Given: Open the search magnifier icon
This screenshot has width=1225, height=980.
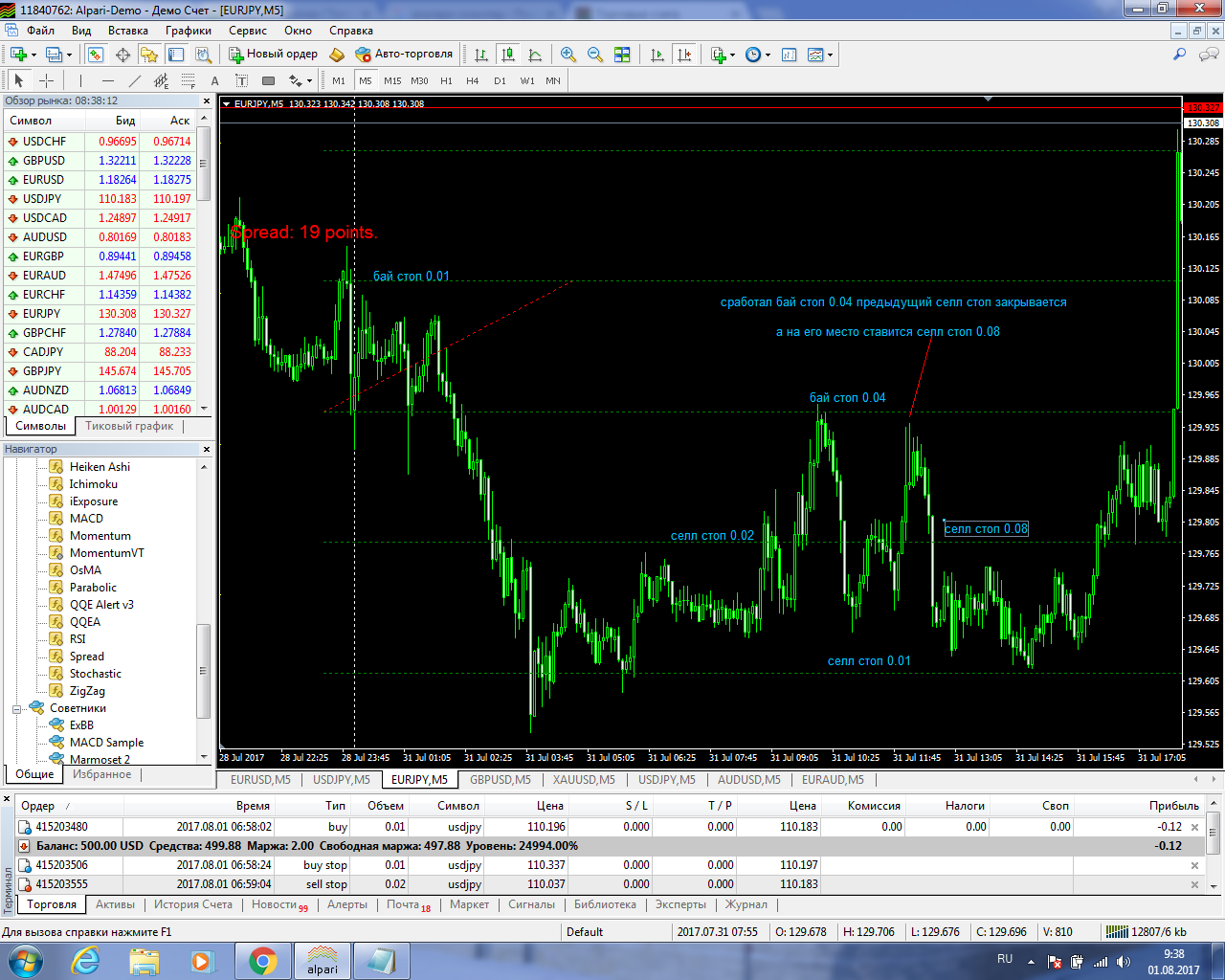Looking at the screenshot, I should [1179, 55].
